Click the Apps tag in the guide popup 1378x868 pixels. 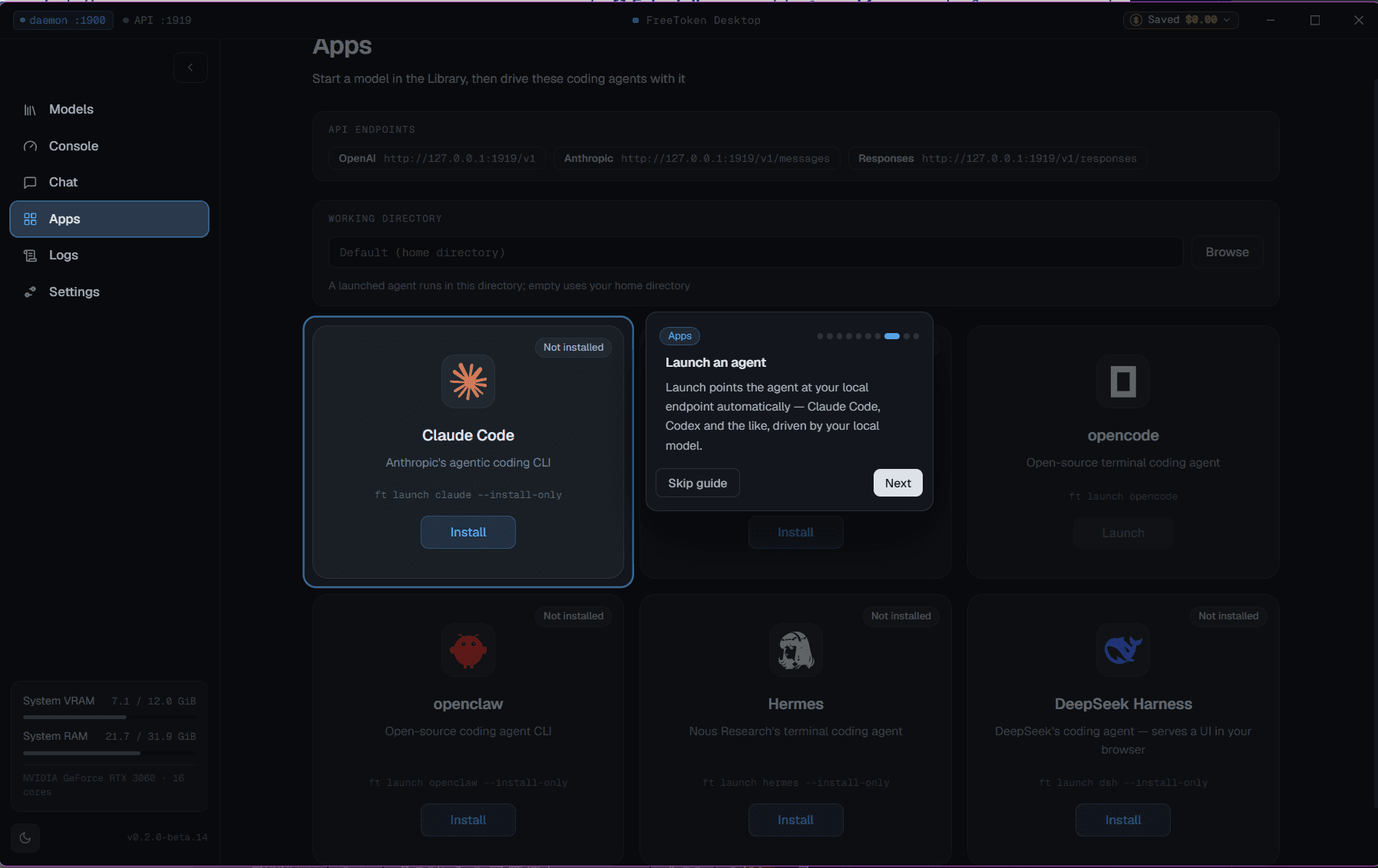(x=680, y=336)
